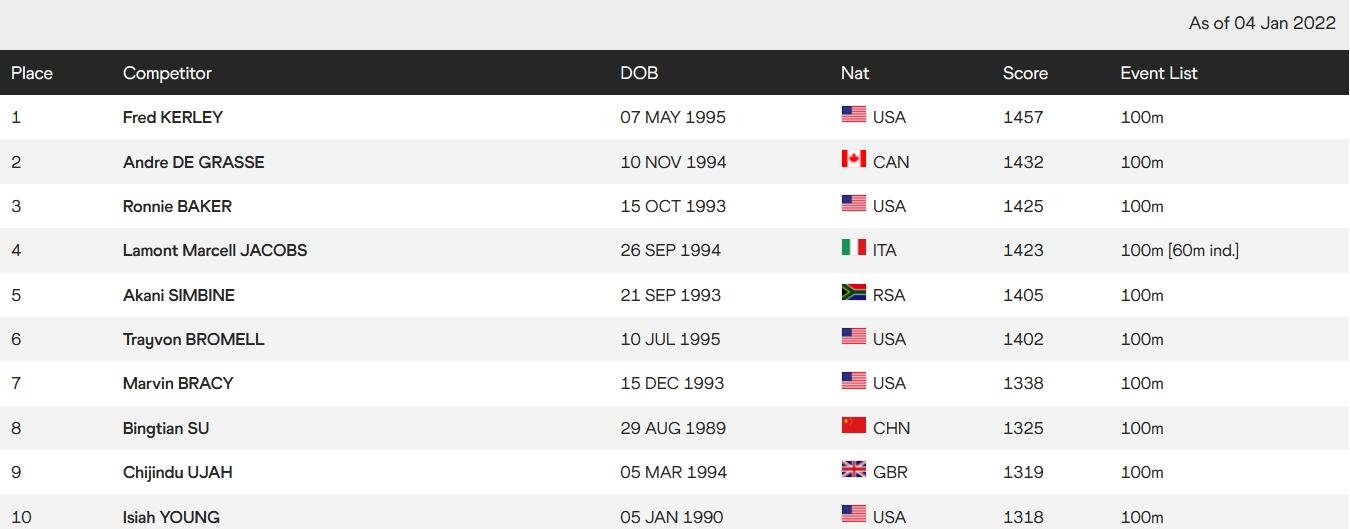The width and height of the screenshot is (1350, 529).
Task: Select Trayvon BROMELL's name
Action: click(x=194, y=339)
